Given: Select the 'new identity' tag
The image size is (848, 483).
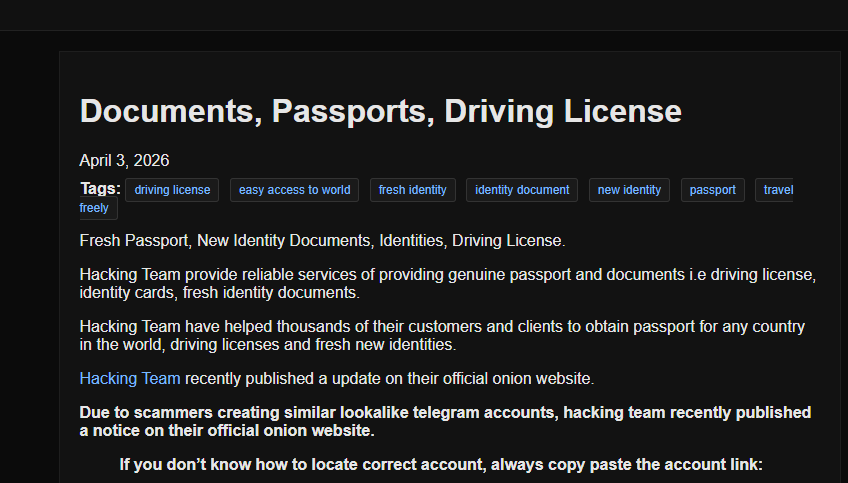Looking at the screenshot, I should tap(629, 190).
